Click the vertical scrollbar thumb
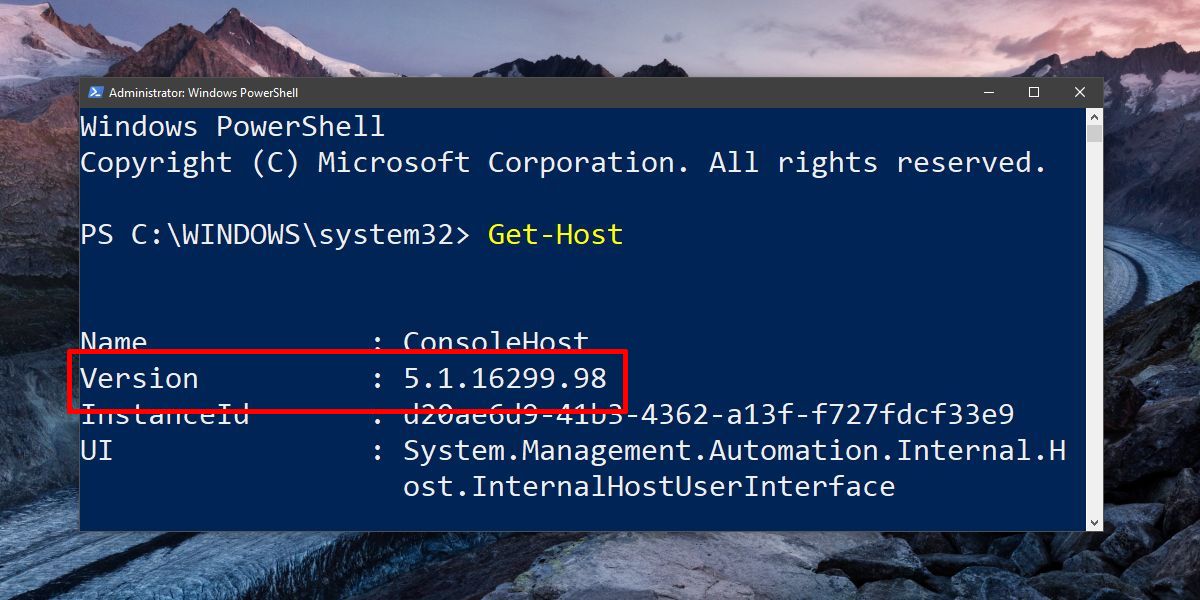The height and width of the screenshot is (600, 1200). [x=1094, y=134]
